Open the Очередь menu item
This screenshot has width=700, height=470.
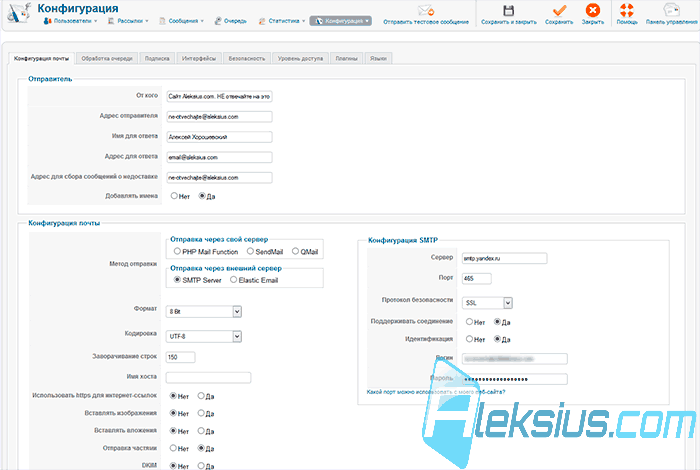[230, 21]
